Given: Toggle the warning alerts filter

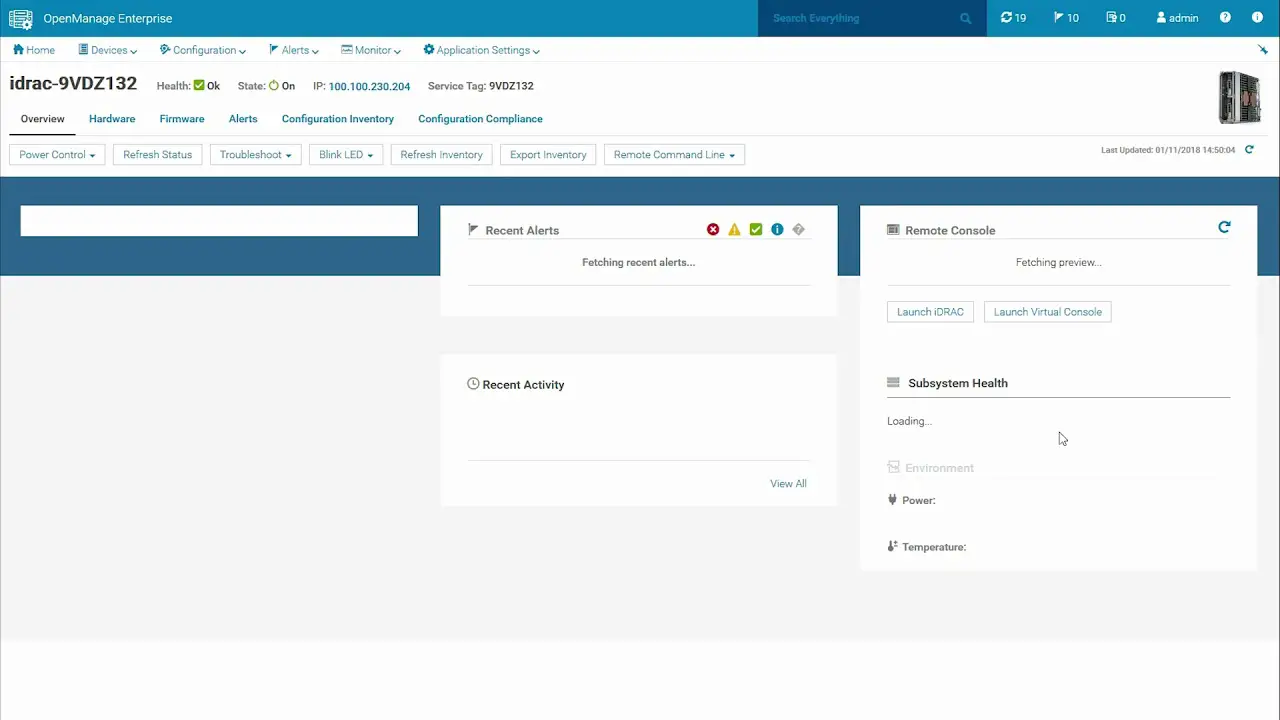Looking at the screenshot, I should (x=734, y=229).
